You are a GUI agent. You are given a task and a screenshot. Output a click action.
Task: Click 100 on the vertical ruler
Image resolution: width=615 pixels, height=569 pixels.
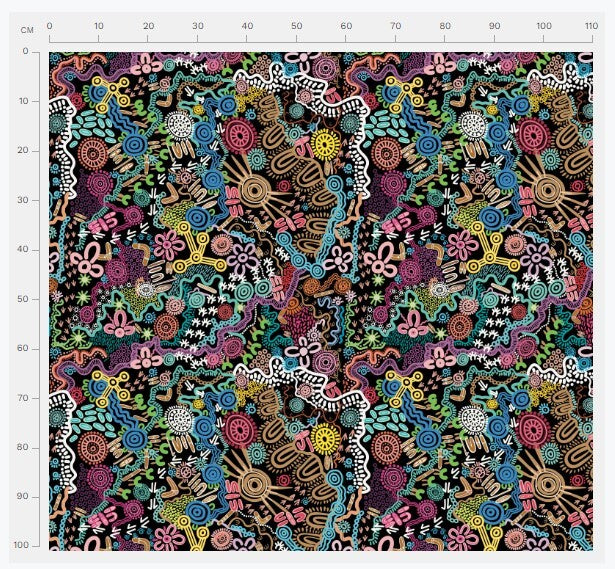21,545
